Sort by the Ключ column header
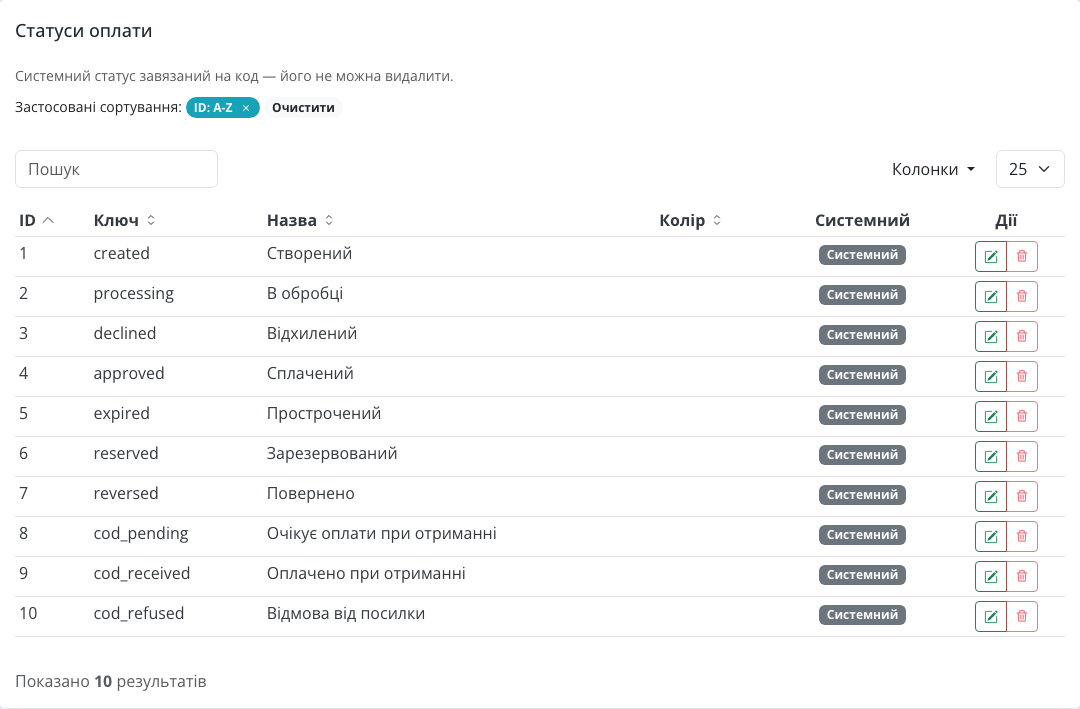The height and width of the screenshot is (709, 1080). click(x=125, y=220)
